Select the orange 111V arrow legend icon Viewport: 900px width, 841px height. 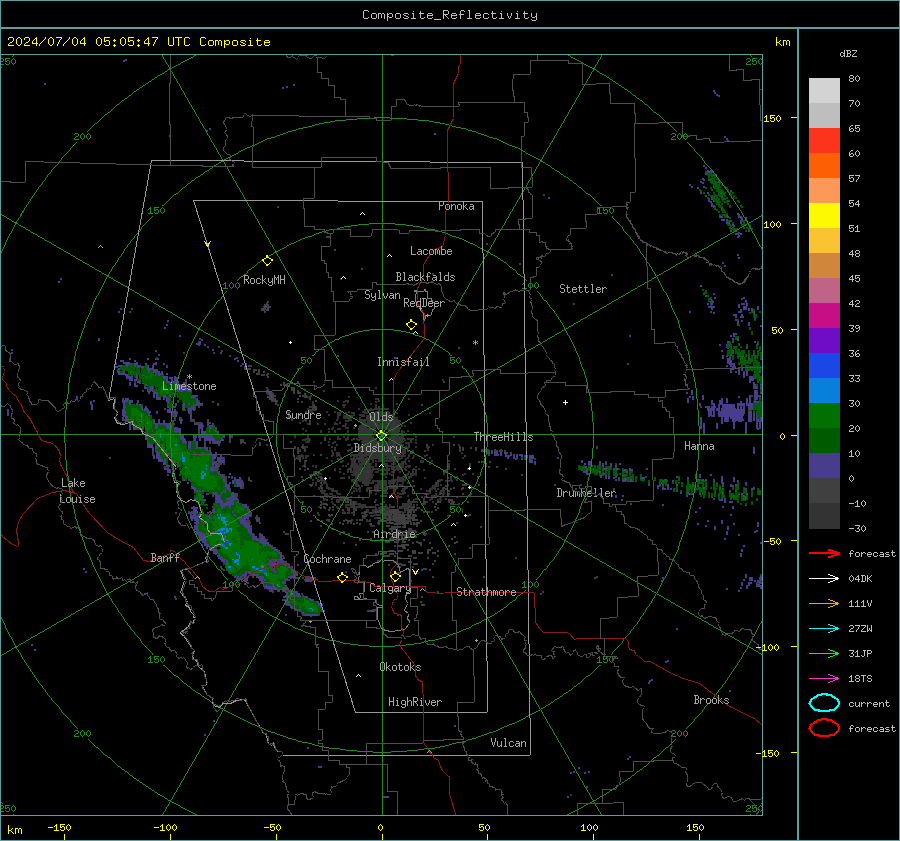pyautogui.click(x=824, y=603)
